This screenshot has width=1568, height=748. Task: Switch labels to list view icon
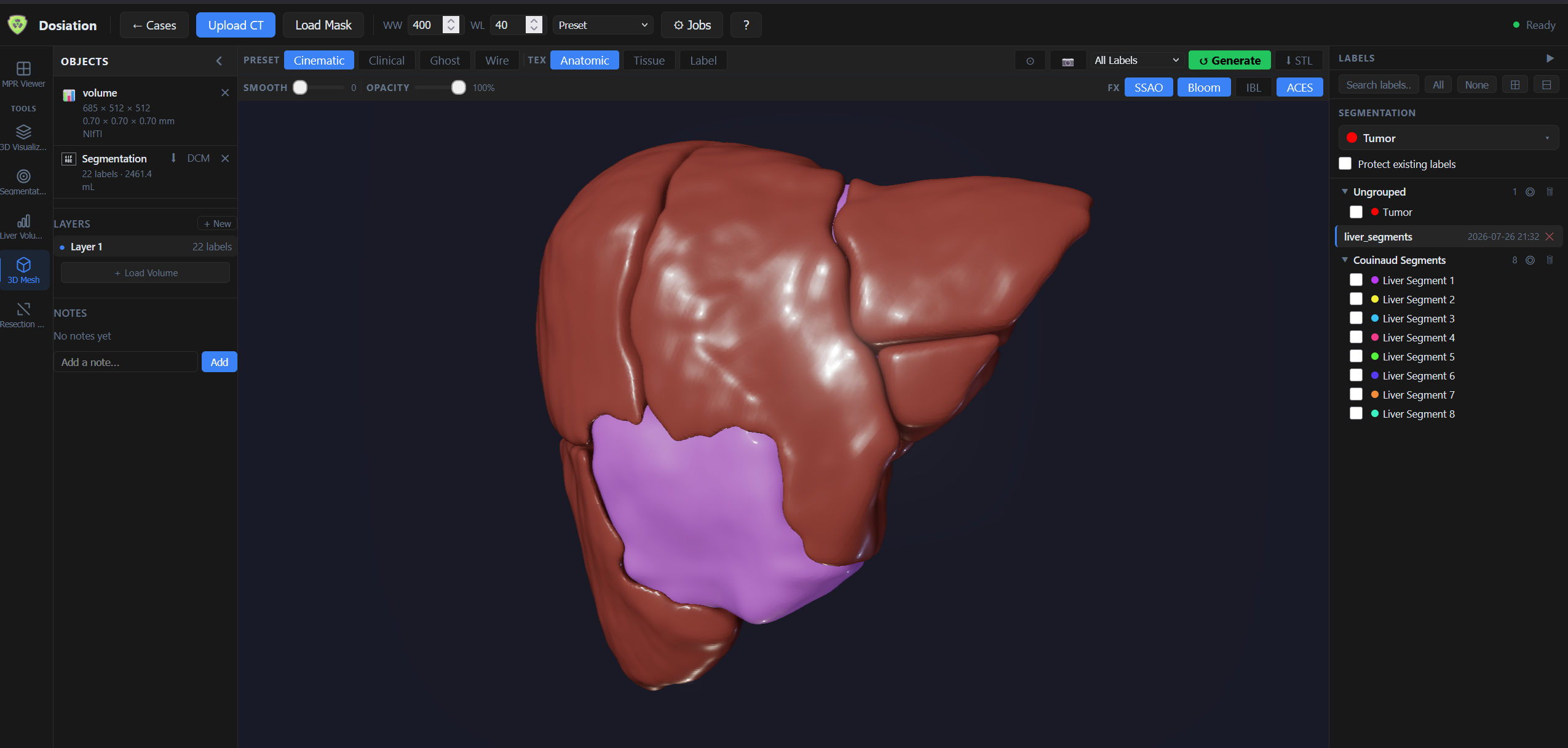pos(1546,85)
